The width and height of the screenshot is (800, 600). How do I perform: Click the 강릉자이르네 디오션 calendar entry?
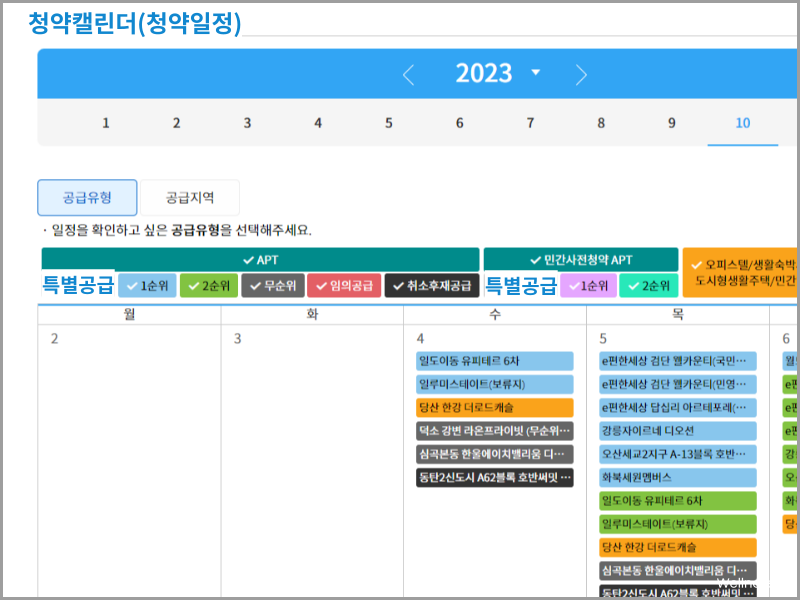(678, 430)
